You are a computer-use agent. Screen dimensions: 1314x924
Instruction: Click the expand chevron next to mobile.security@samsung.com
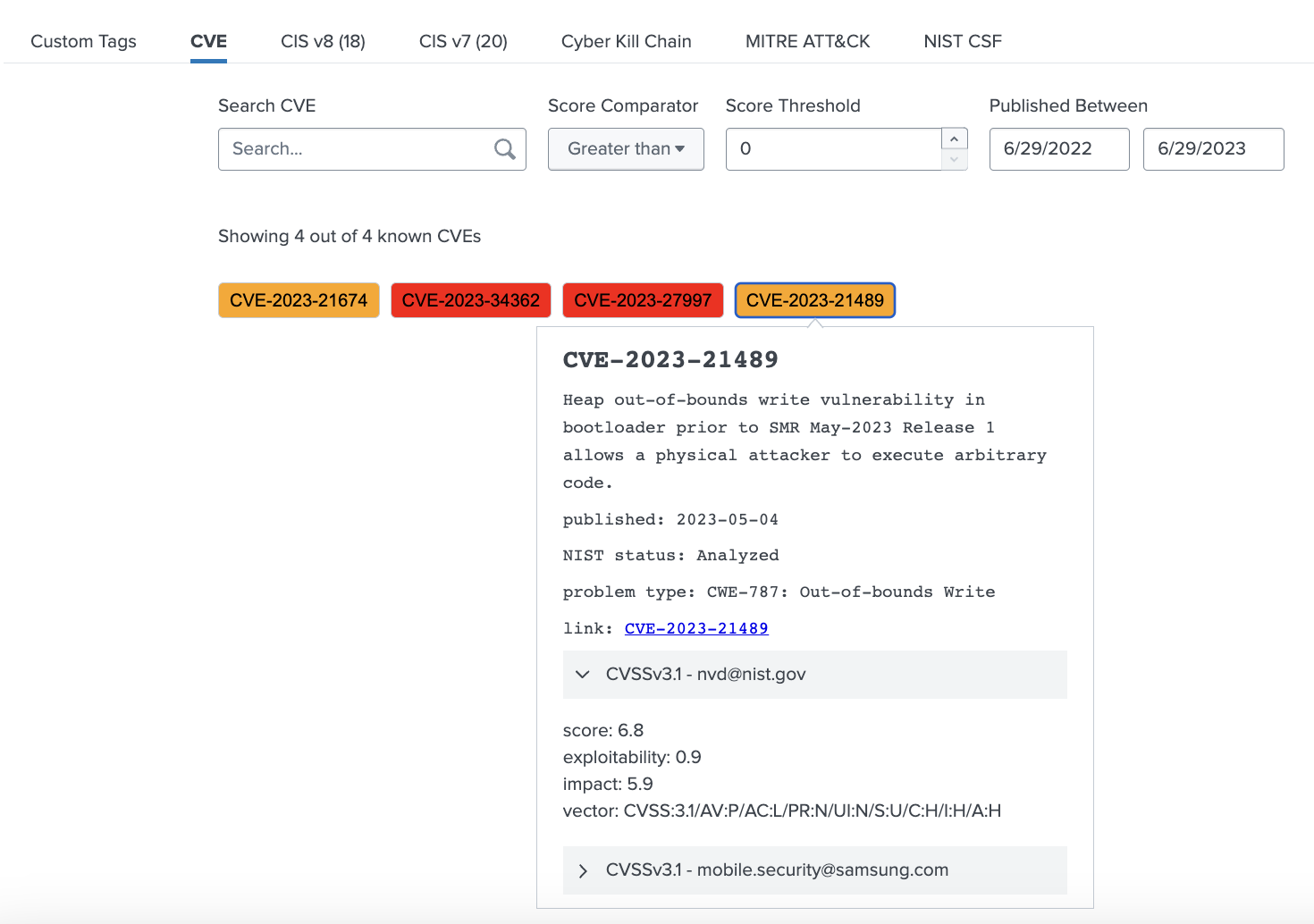pyautogui.click(x=584, y=870)
